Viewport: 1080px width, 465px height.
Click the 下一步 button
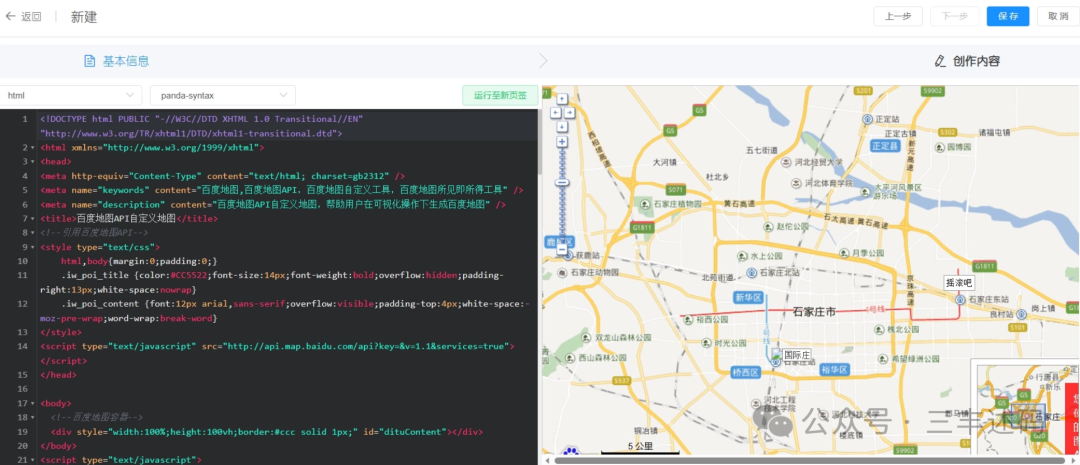click(x=955, y=17)
